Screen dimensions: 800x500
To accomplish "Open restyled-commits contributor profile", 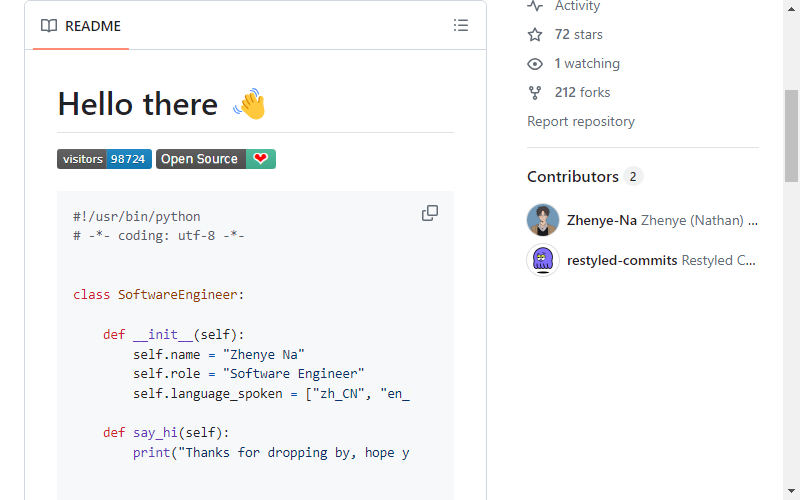I will click(x=622, y=260).
